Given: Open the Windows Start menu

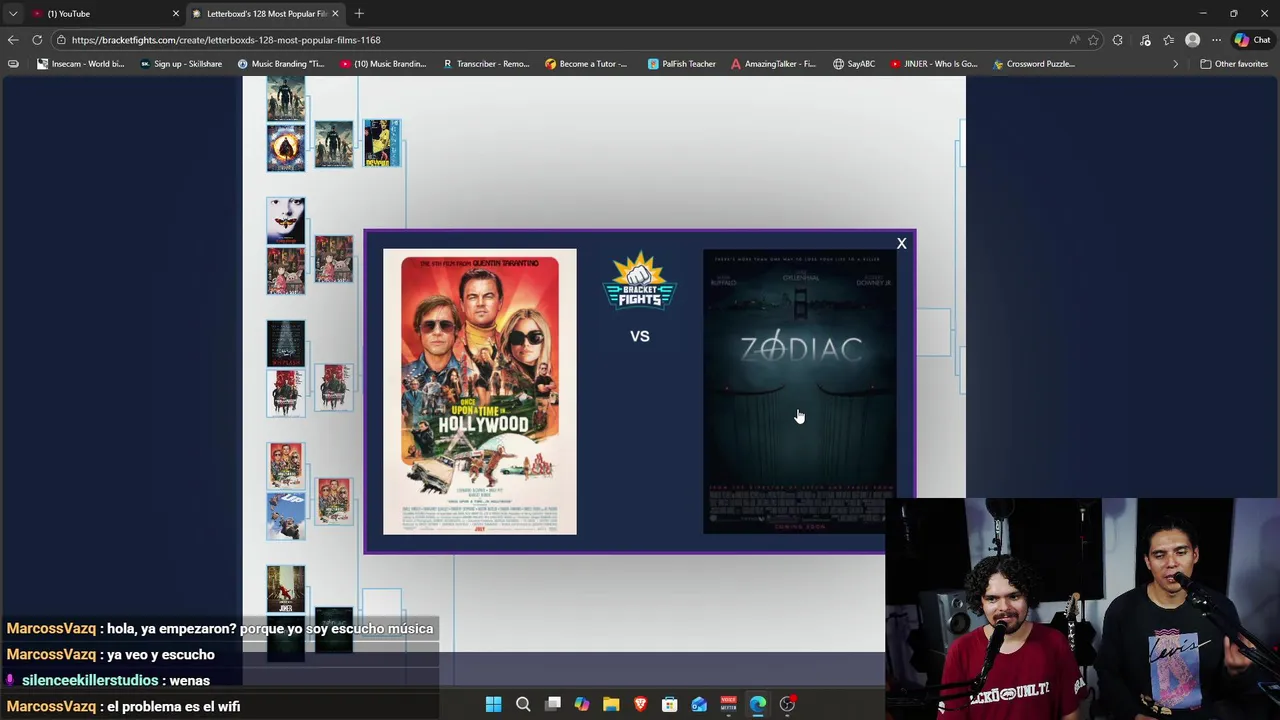Looking at the screenshot, I should [493, 705].
